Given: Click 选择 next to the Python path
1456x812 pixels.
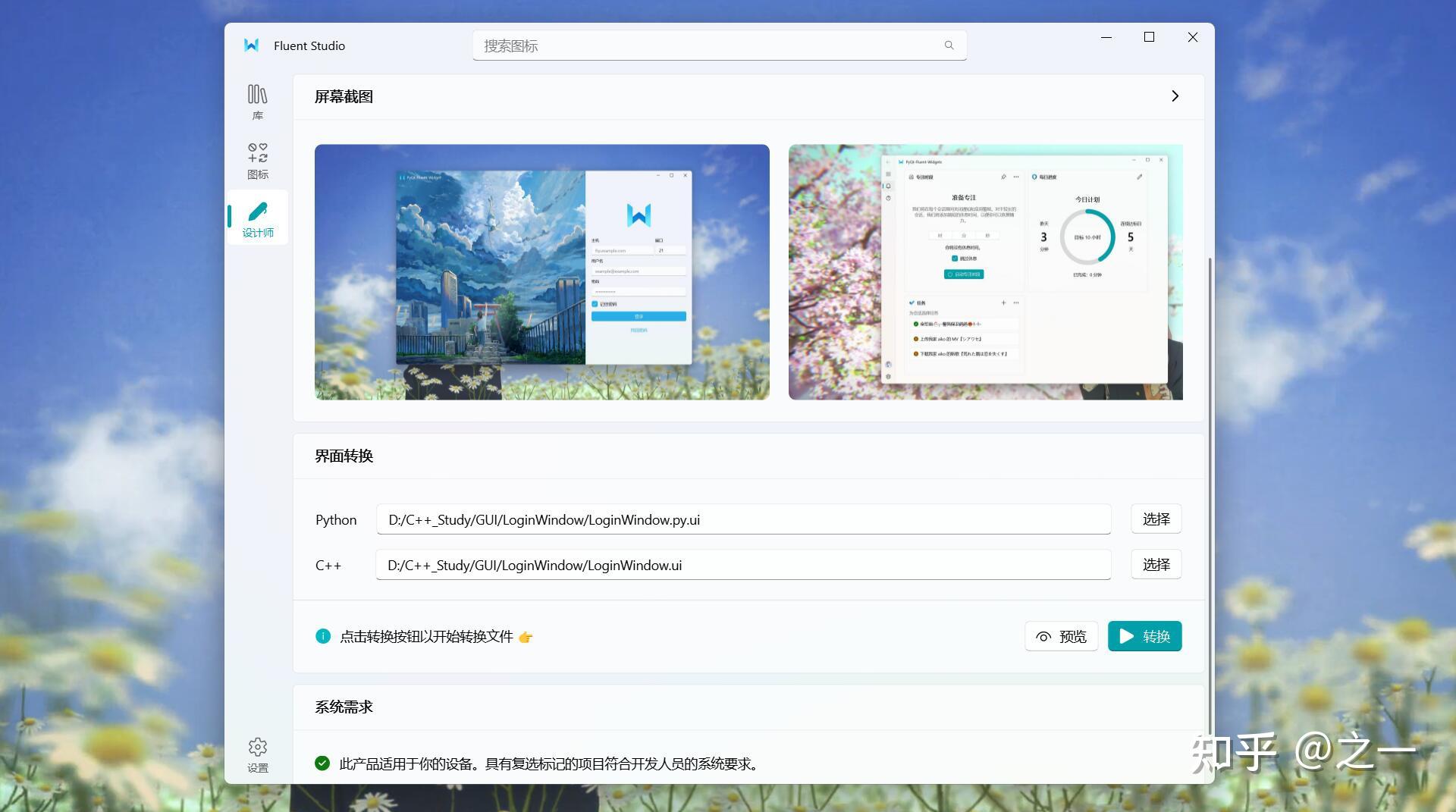Looking at the screenshot, I should click(1156, 519).
